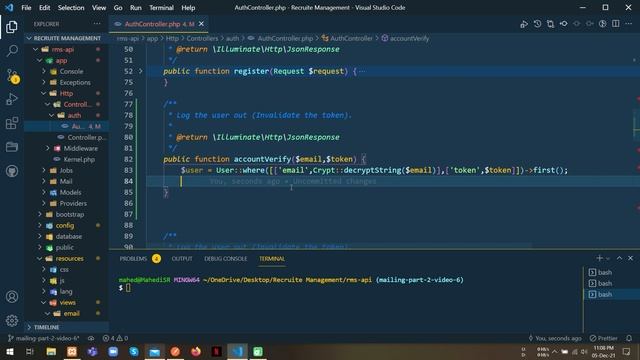Click the new terminal plus icon
Viewport: 640px width, 360px height.
coord(599,258)
